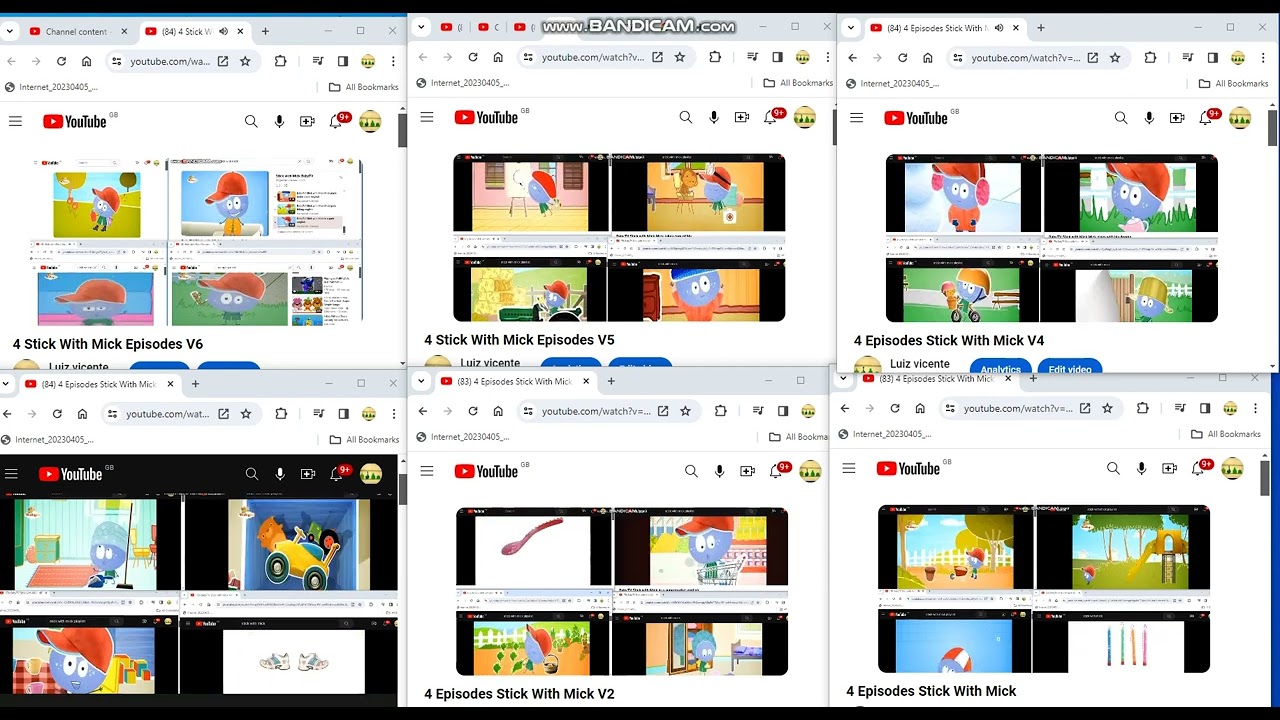Mute the V6 tab via its speaker icon

click(223, 31)
